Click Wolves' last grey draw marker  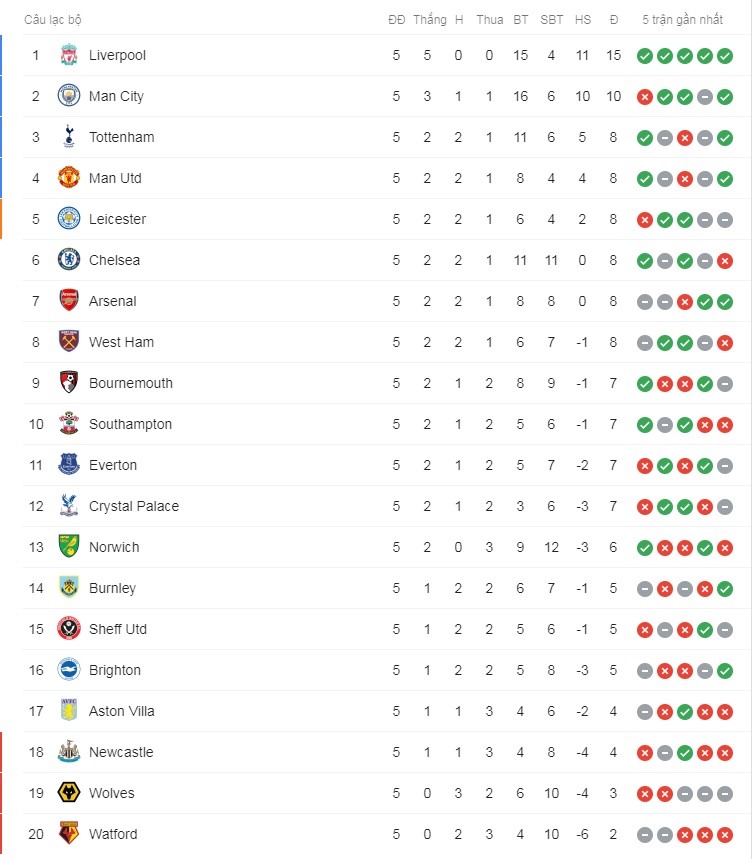pyautogui.click(x=725, y=794)
